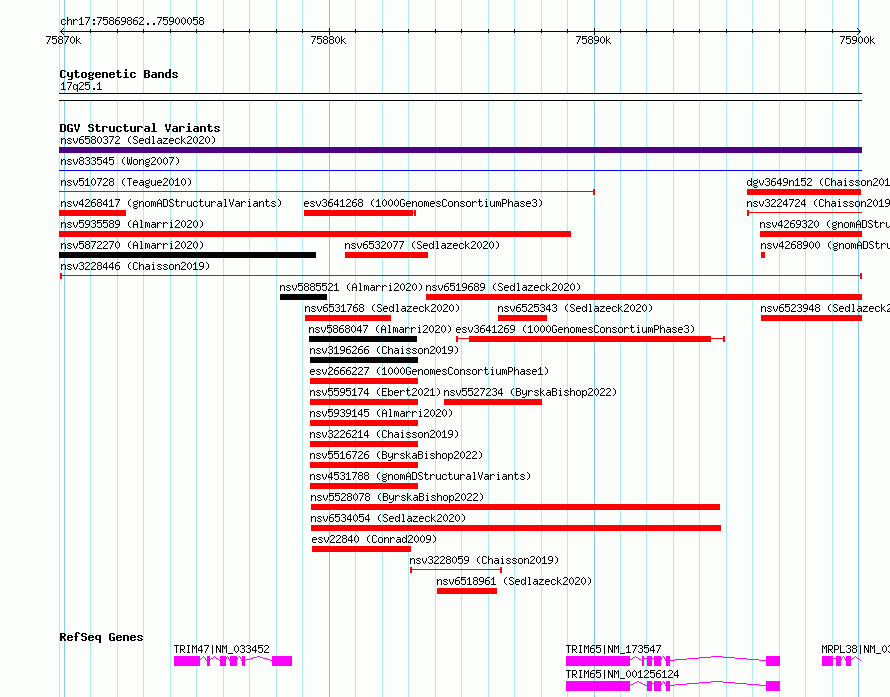The image size is (890, 697).
Task: Open nsv4531788 (gnomADStructuralVariants) label
Action: [420, 476]
